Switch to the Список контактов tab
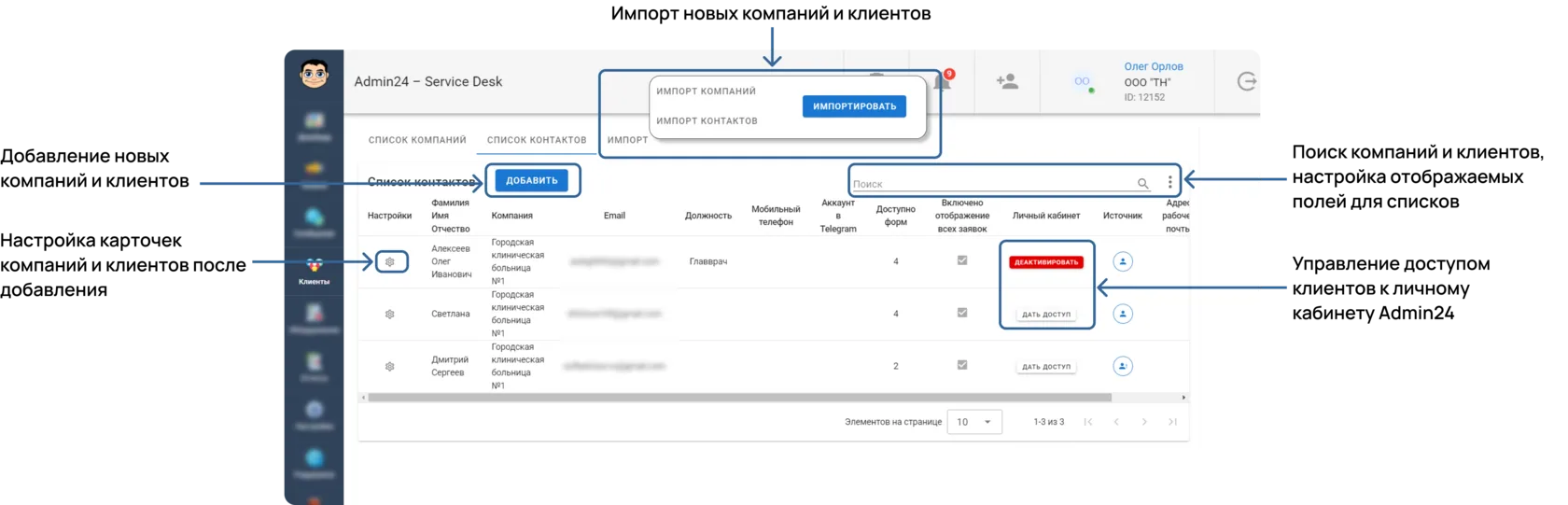 pyautogui.click(x=537, y=140)
